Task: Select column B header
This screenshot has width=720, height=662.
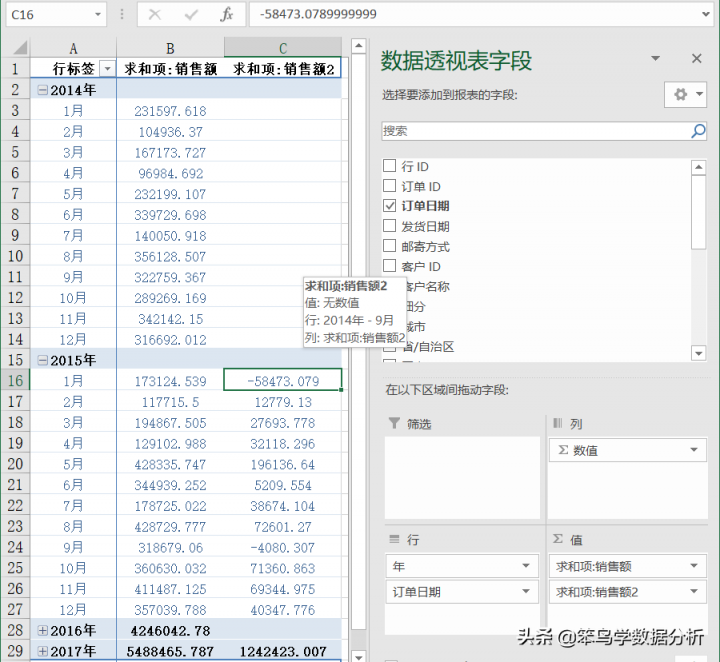Action: click(x=170, y=48)
